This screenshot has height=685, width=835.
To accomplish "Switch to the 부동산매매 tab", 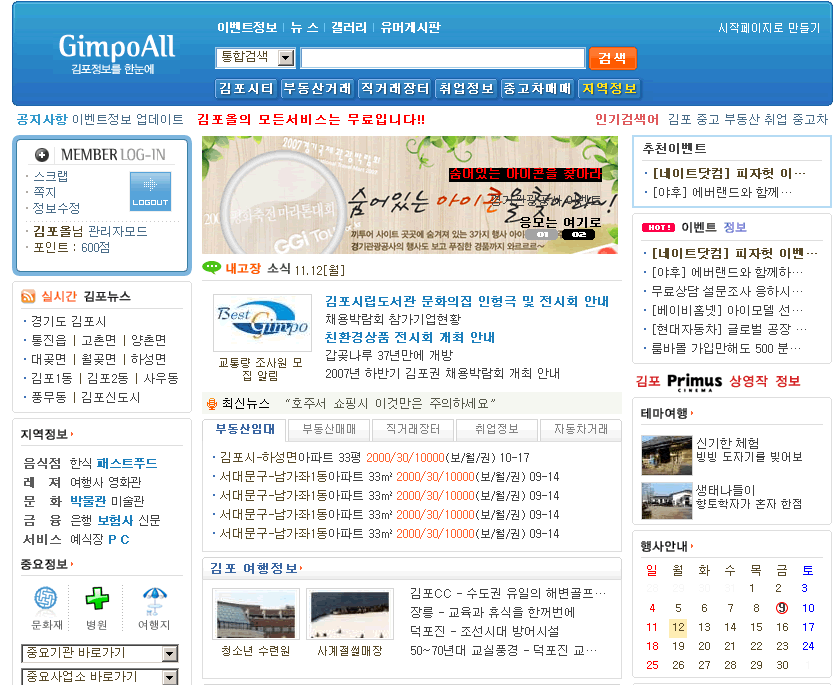I will (329, 429).
